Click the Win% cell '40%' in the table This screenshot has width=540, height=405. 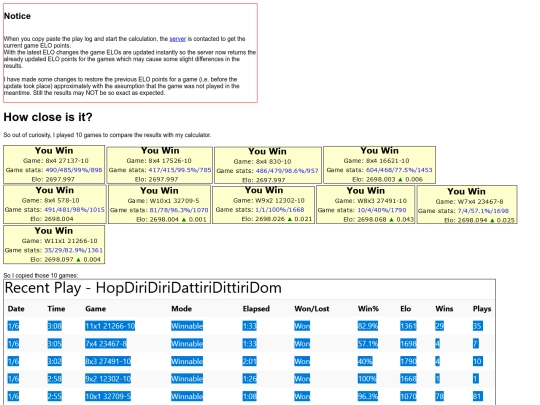[x=365, y=361]
